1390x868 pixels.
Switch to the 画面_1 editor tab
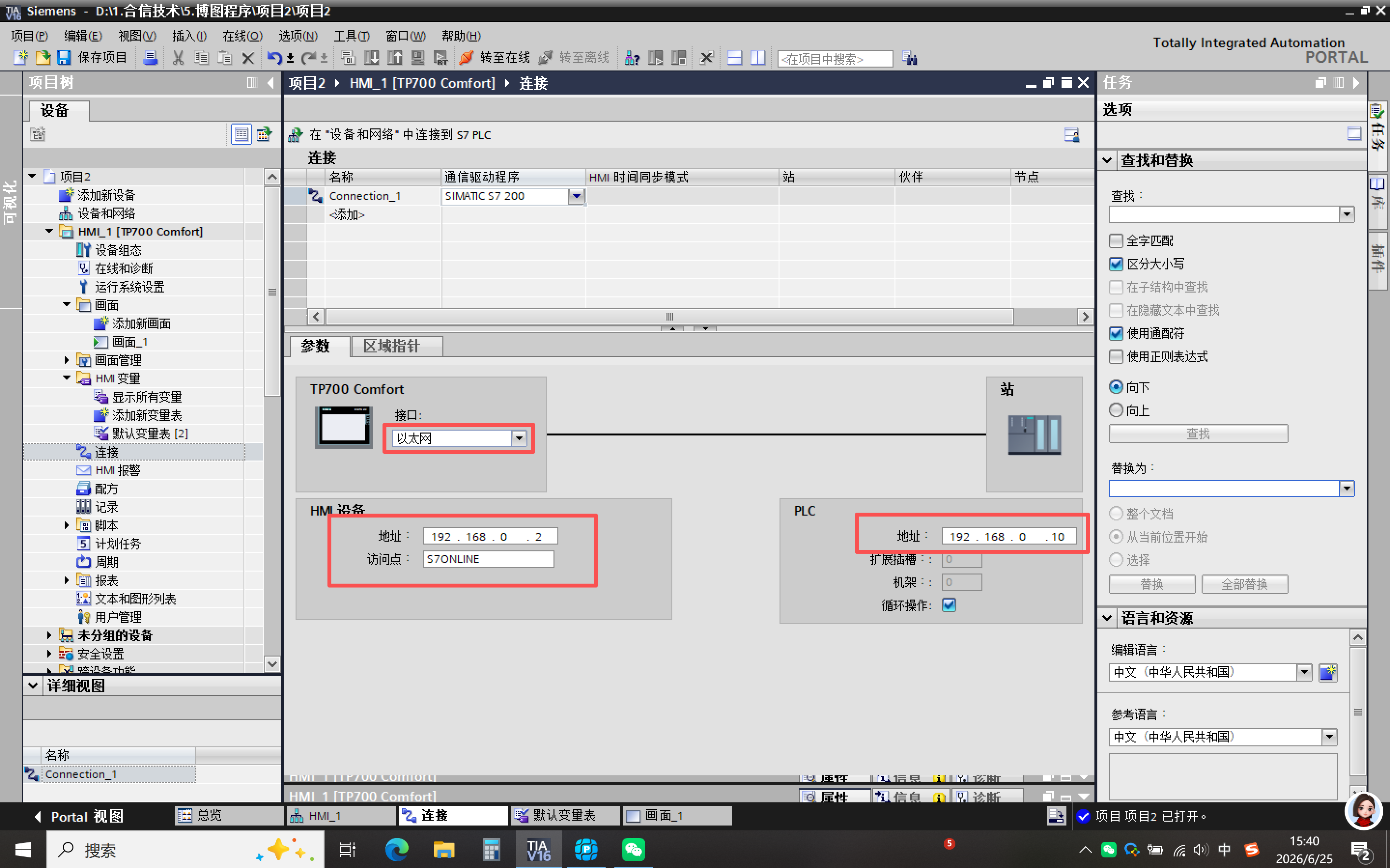click(x=678, y=815)
